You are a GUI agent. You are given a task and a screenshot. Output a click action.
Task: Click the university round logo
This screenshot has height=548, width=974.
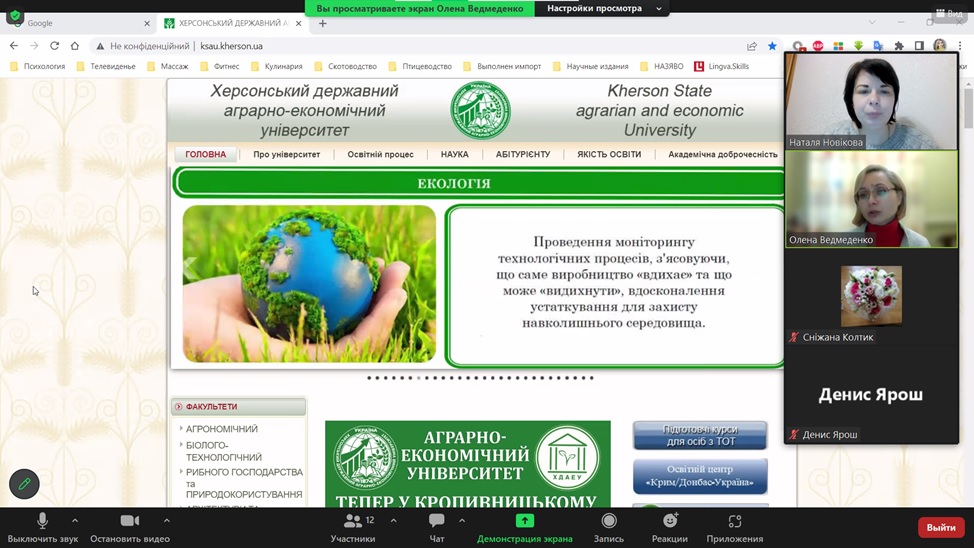(480, 111)
